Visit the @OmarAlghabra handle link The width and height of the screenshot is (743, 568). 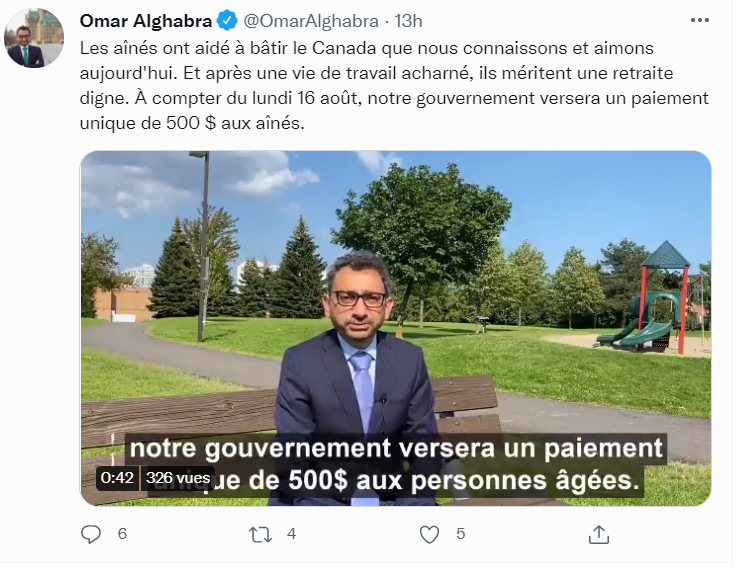pos(311,21)
